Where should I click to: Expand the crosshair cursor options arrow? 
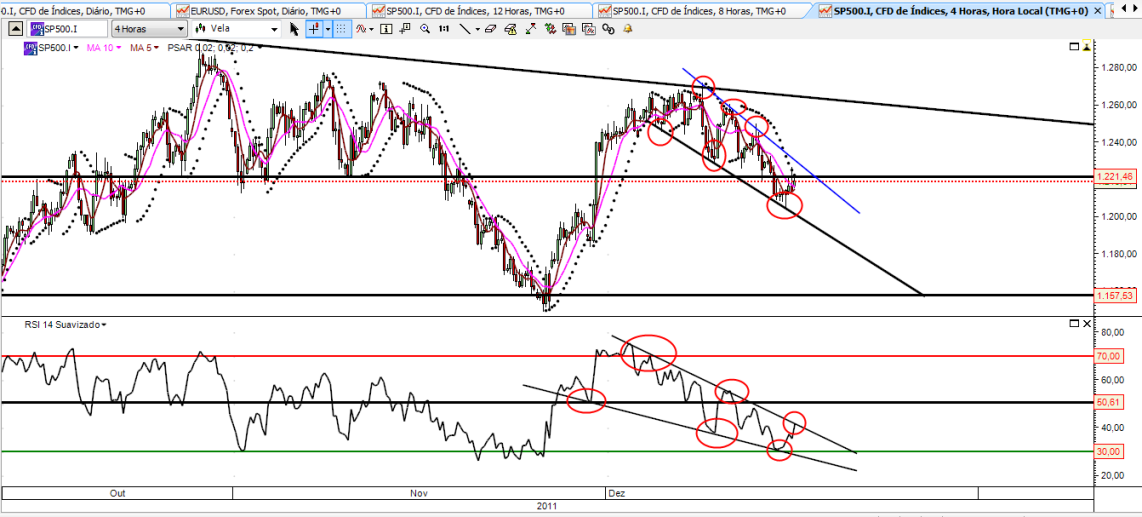pos(328,28)
